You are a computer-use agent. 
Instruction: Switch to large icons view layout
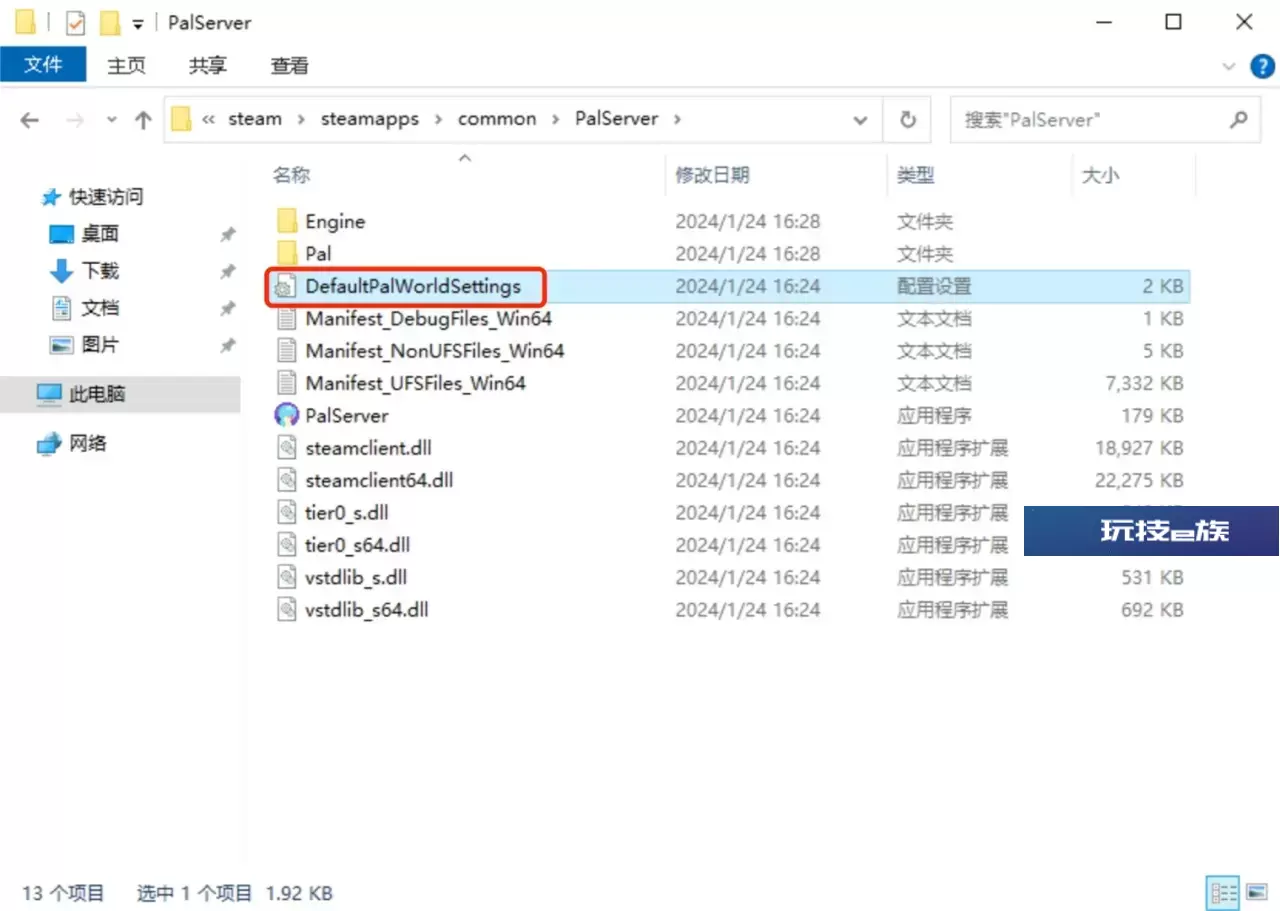[1257, 892]
